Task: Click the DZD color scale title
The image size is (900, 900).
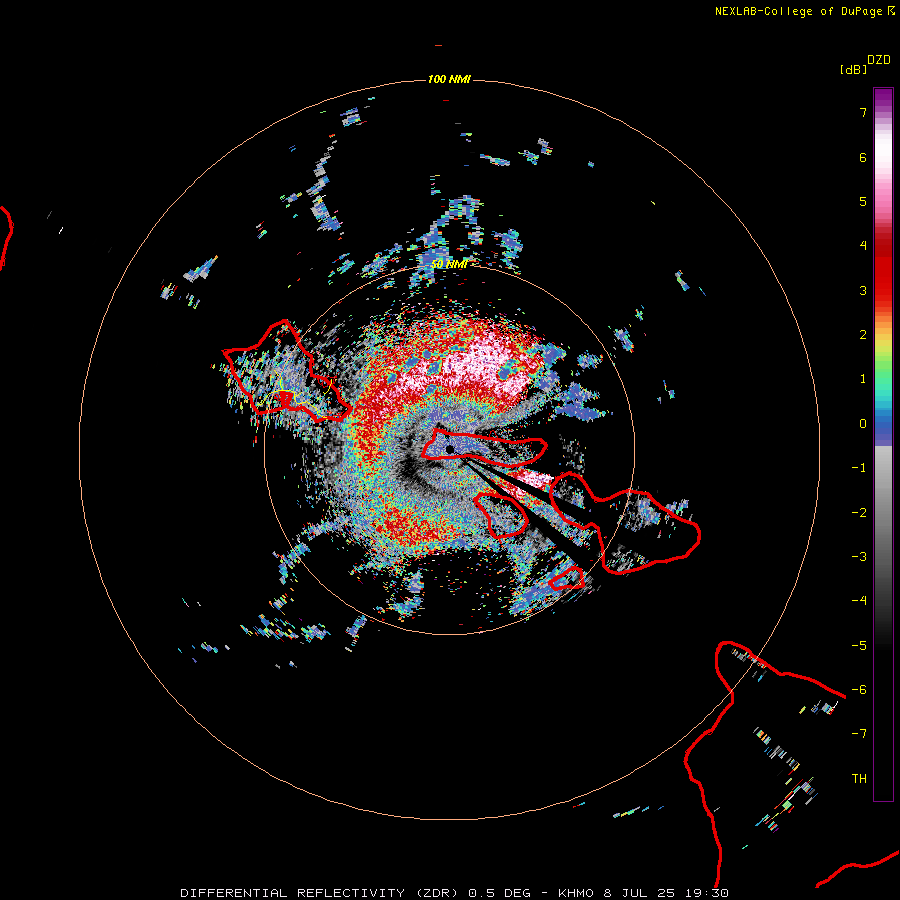Action: 879,60
